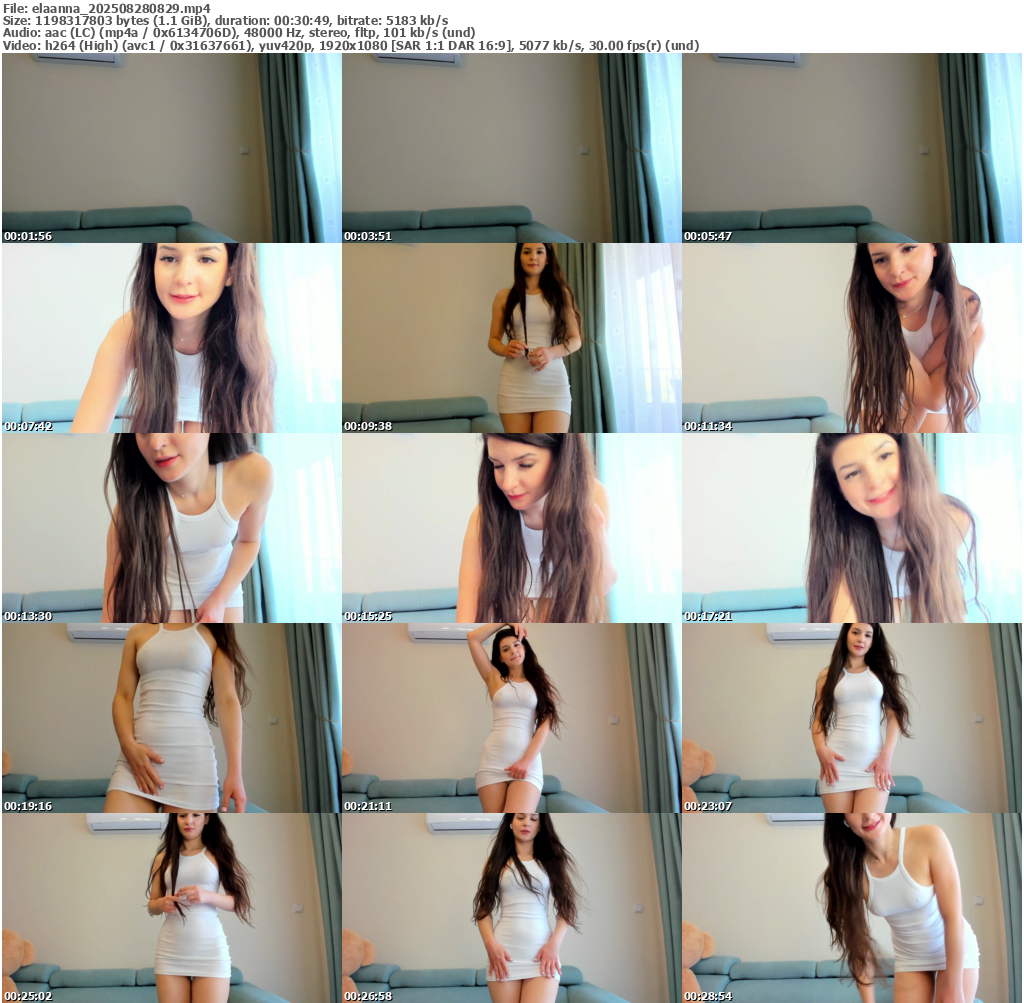Click the 00:28:54 timestamp label
Viewport: 1024px width, 1003px height.
(708, 996)
